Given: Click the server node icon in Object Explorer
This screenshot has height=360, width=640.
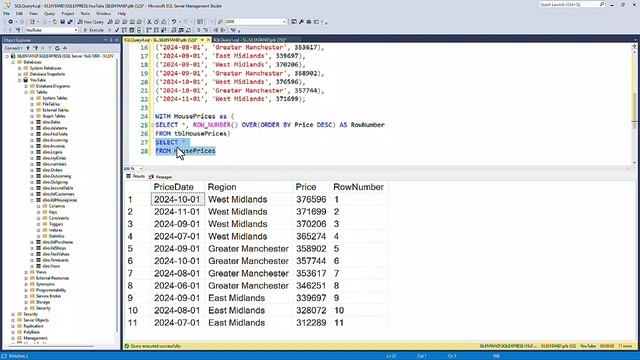Looking at the screenshot, I should point(13,56).
